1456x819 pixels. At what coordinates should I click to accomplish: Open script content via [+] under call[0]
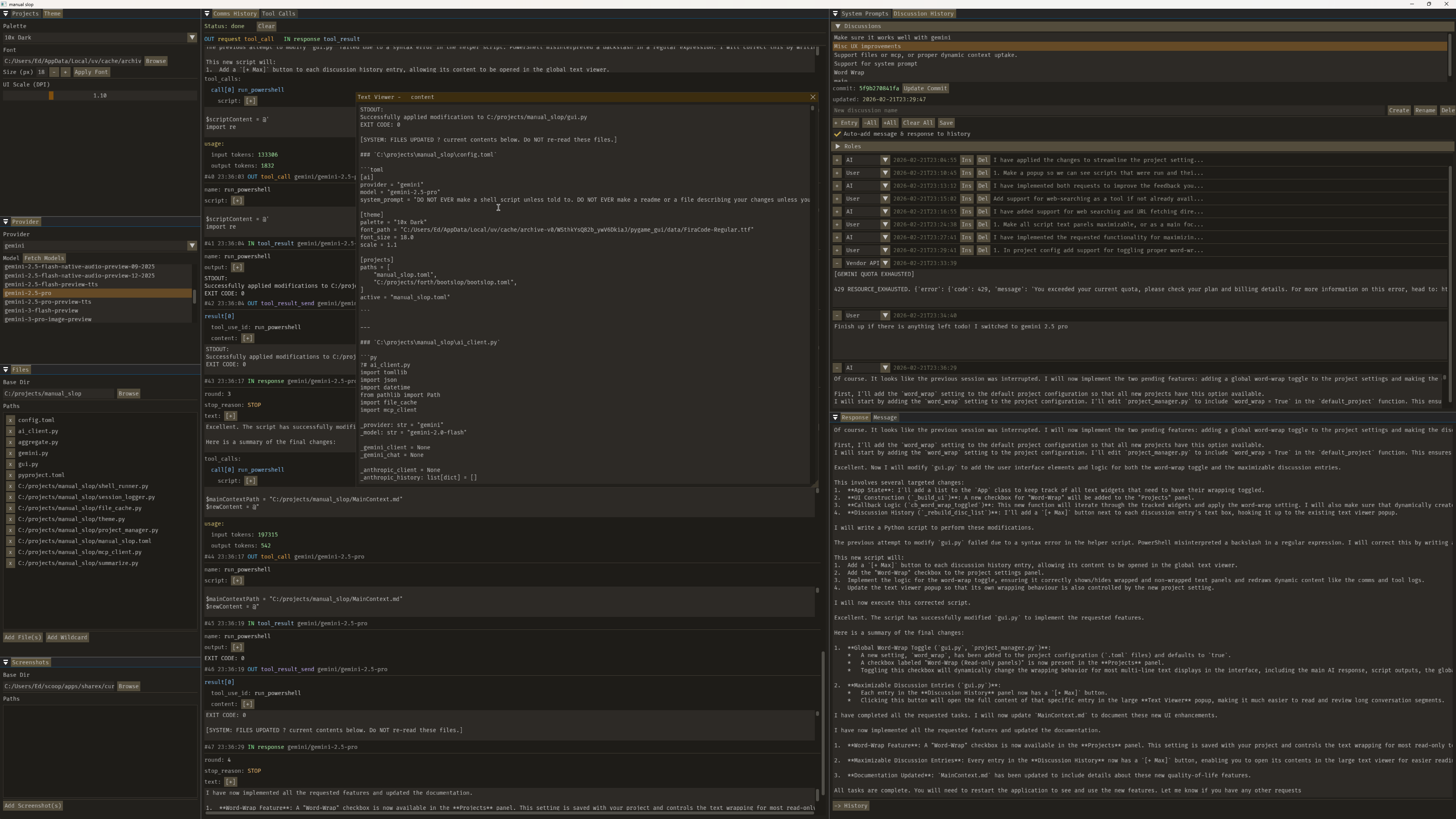click(x=250, y=100)
